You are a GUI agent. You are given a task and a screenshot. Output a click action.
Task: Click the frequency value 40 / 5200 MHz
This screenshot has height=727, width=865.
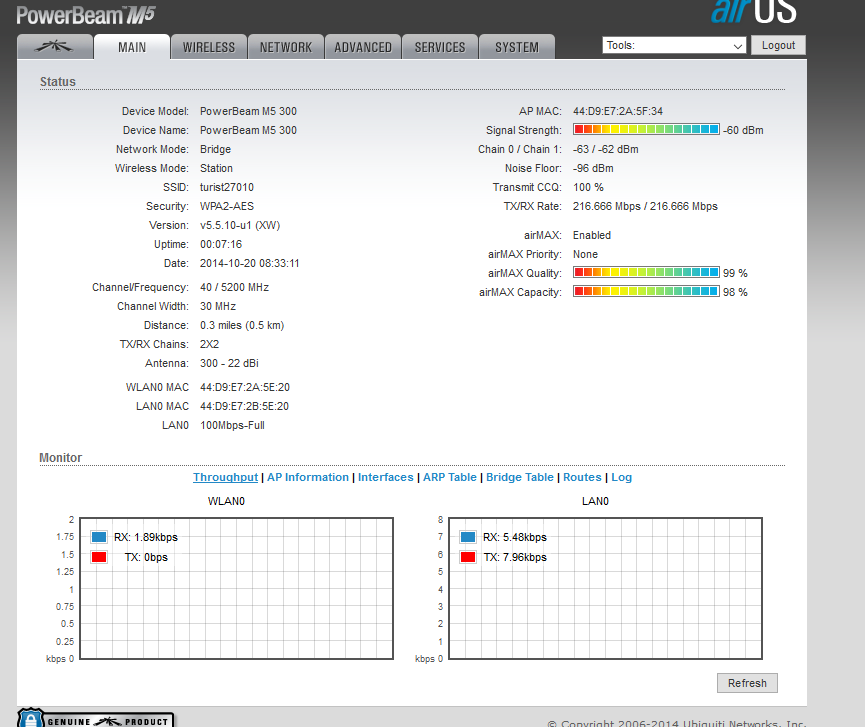(x=234, y=287)
